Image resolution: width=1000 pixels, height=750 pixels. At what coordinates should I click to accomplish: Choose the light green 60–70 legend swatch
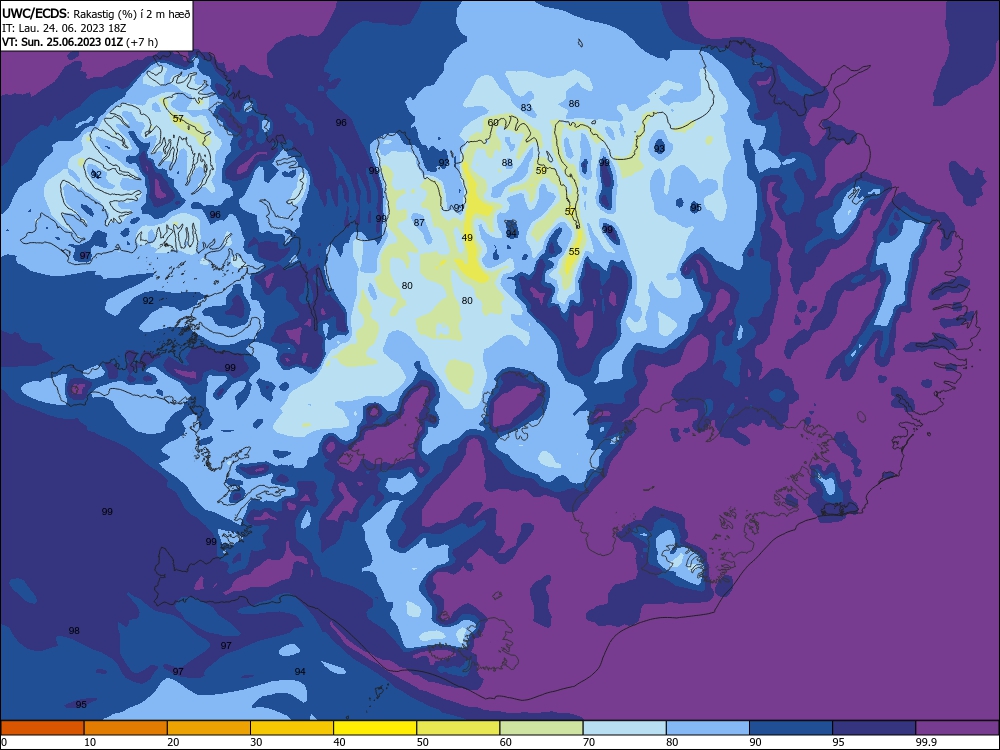(541, 728)
